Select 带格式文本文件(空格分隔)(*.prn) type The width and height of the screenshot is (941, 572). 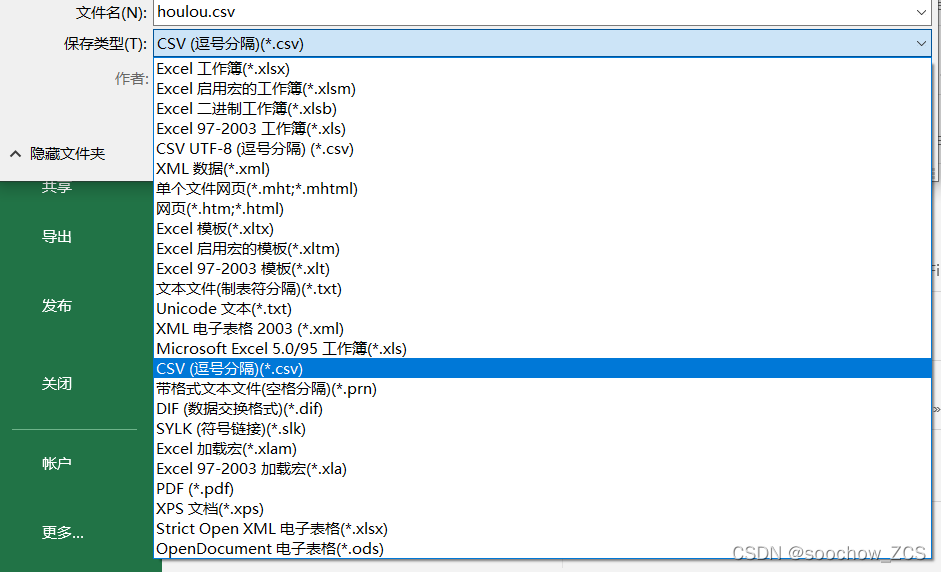point(542,389)
